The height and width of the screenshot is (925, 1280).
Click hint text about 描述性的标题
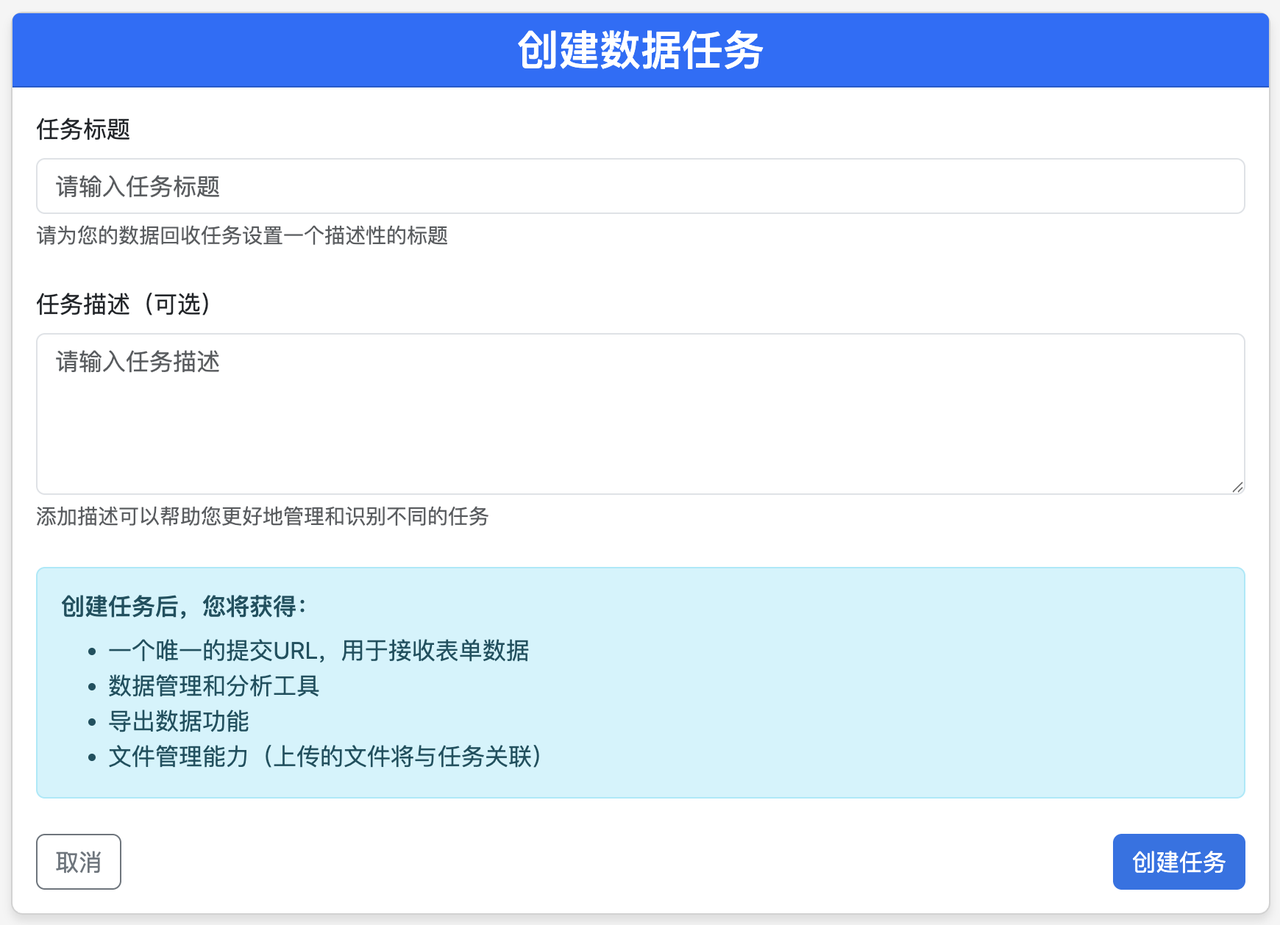(242, 236)
